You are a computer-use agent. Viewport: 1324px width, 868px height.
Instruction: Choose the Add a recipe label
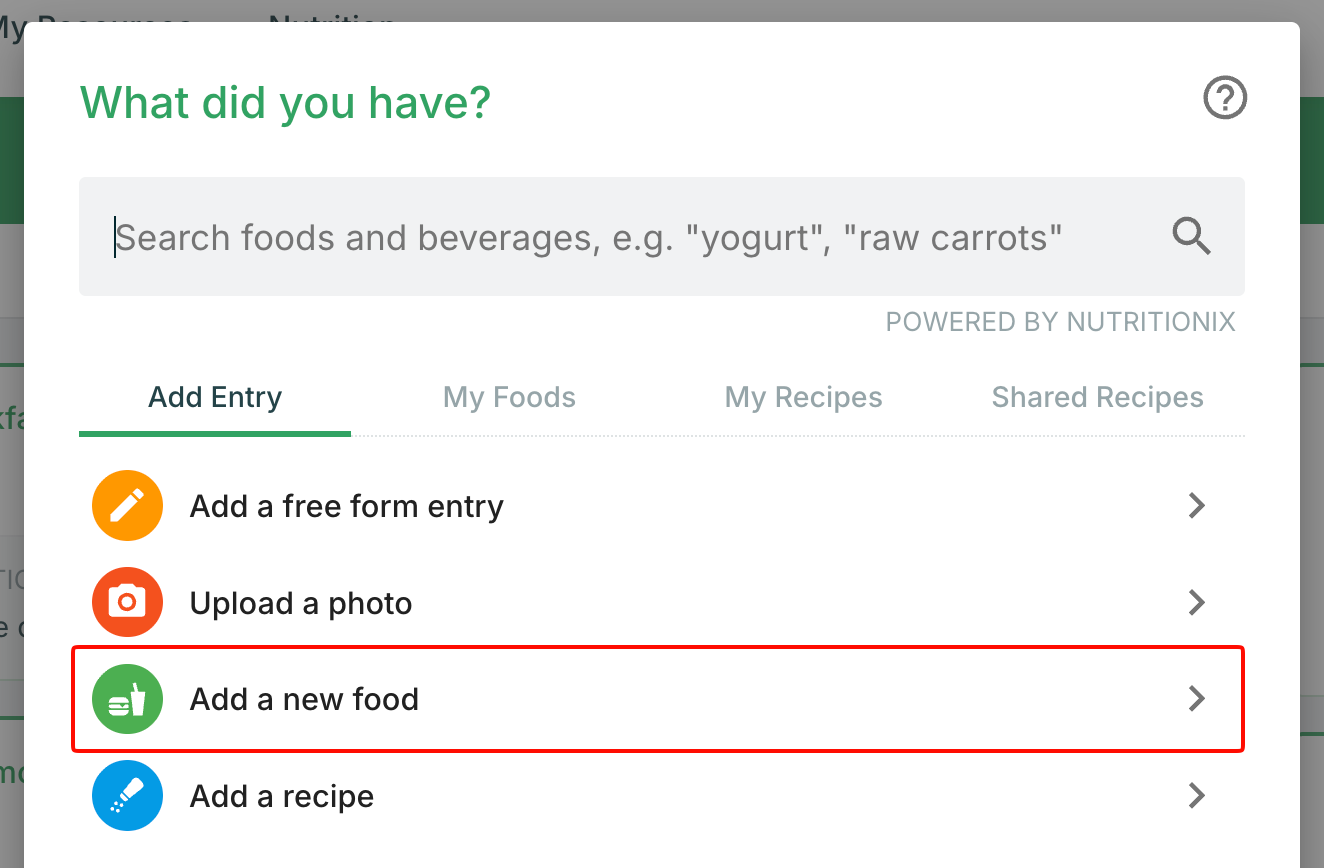click(282, 796)
